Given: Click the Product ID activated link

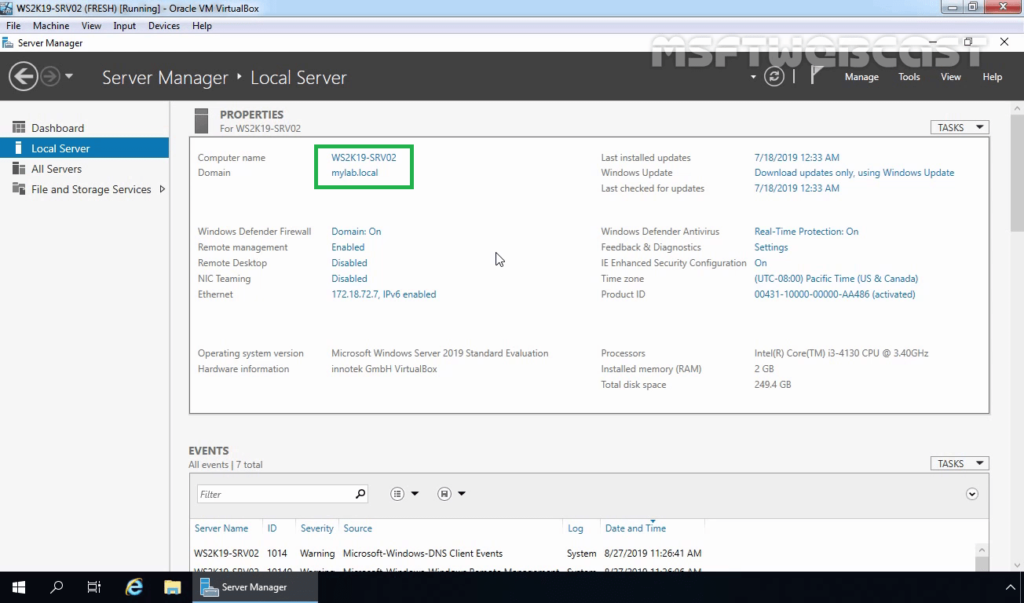Looking at the screenshot, I should pos(835,294).
